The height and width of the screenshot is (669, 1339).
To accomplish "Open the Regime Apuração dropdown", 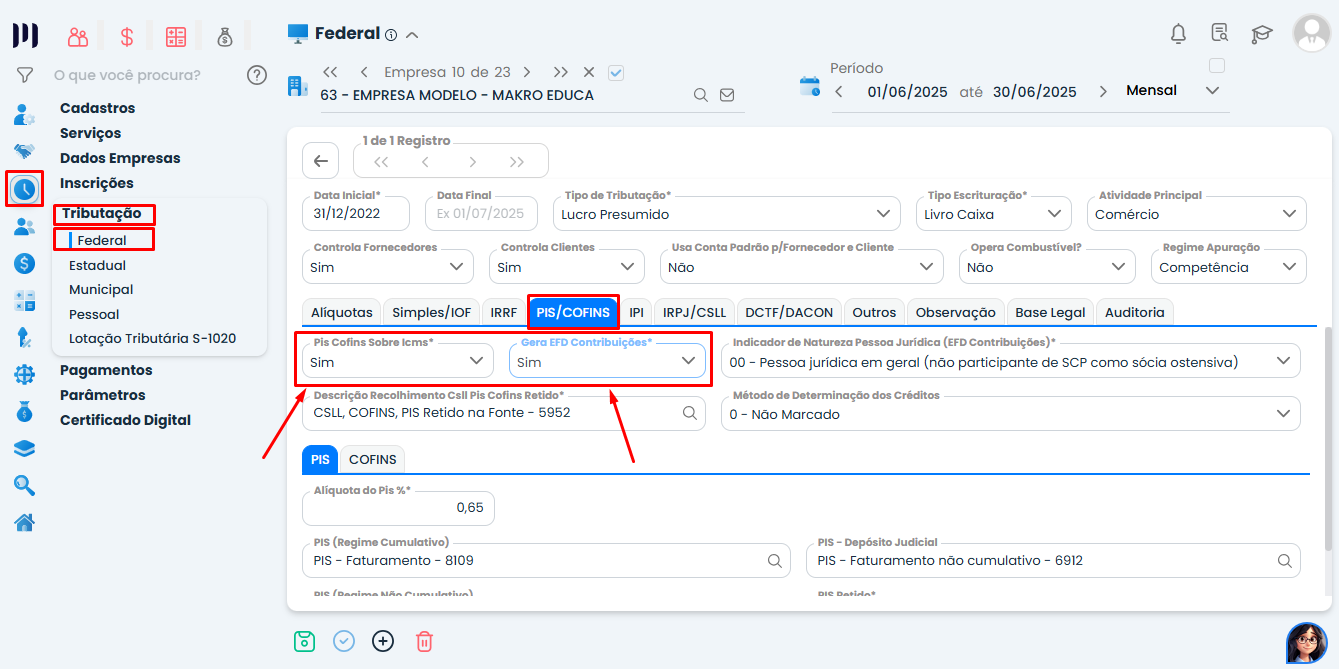I will (x=1289, y=267).
